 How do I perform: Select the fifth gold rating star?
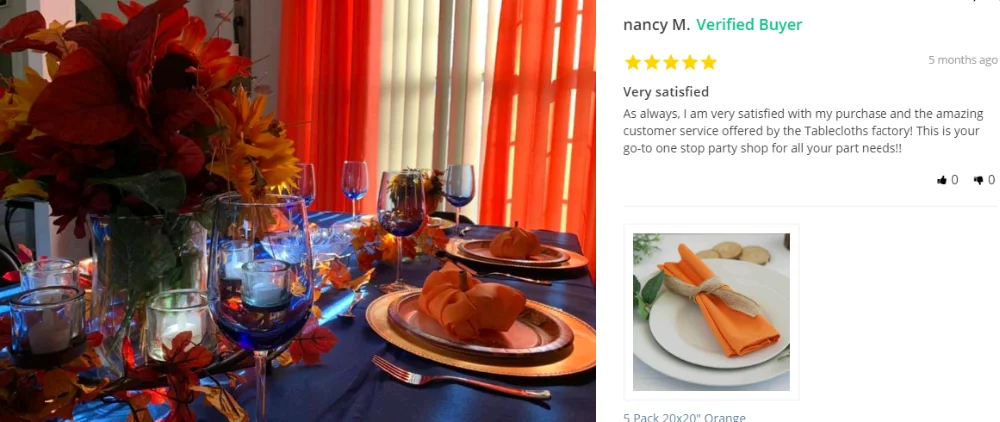click(709, 62)
